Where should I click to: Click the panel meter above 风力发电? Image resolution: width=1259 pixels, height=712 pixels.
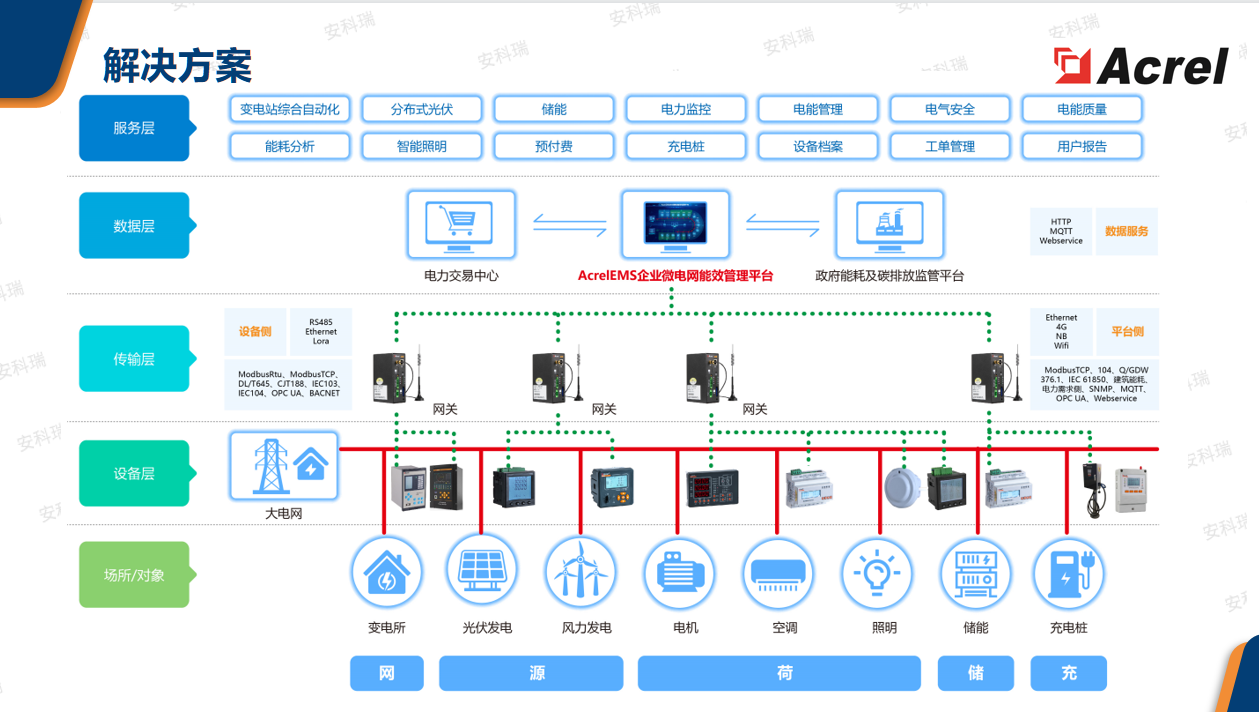[611, 488]
